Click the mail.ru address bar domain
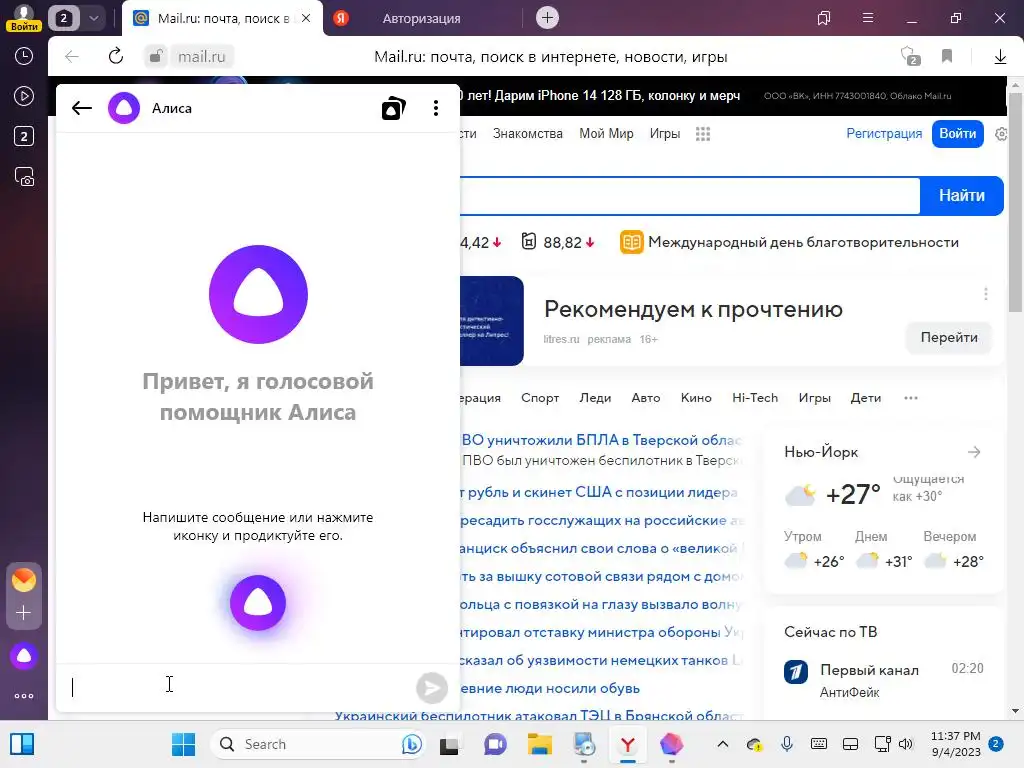1024x768 pixels. point(201,57)
